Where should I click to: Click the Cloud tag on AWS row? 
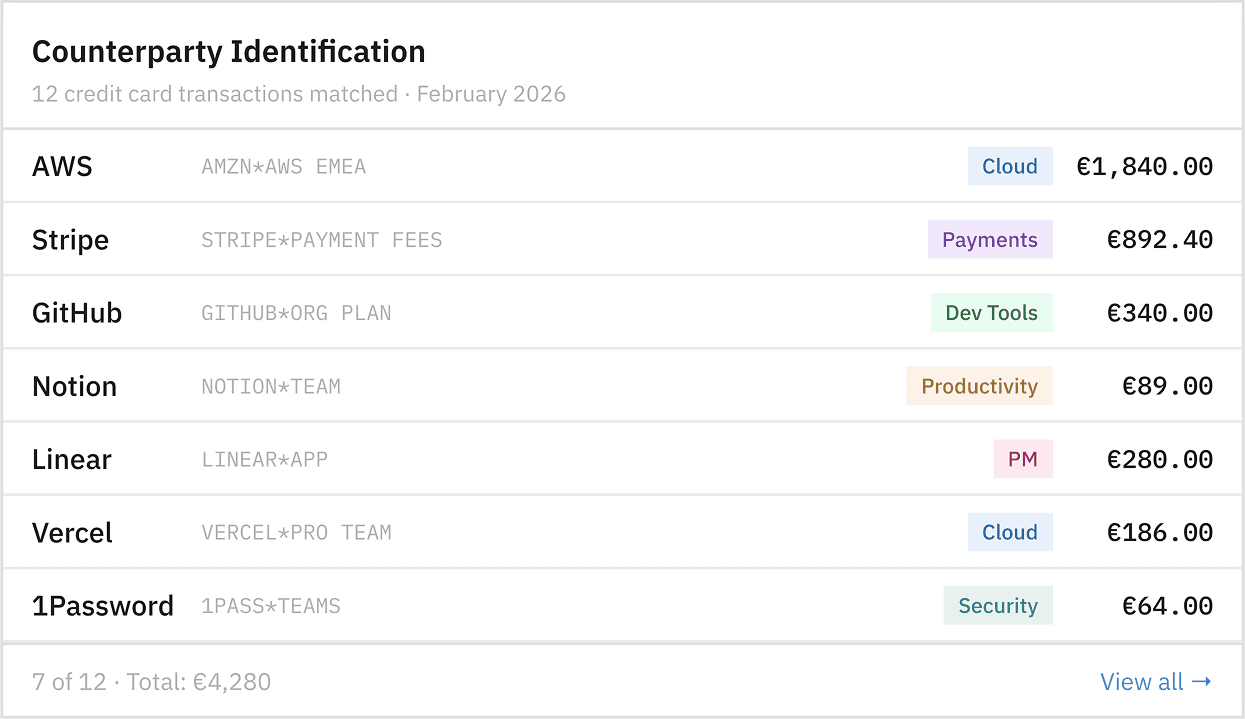click(1009, 166)
